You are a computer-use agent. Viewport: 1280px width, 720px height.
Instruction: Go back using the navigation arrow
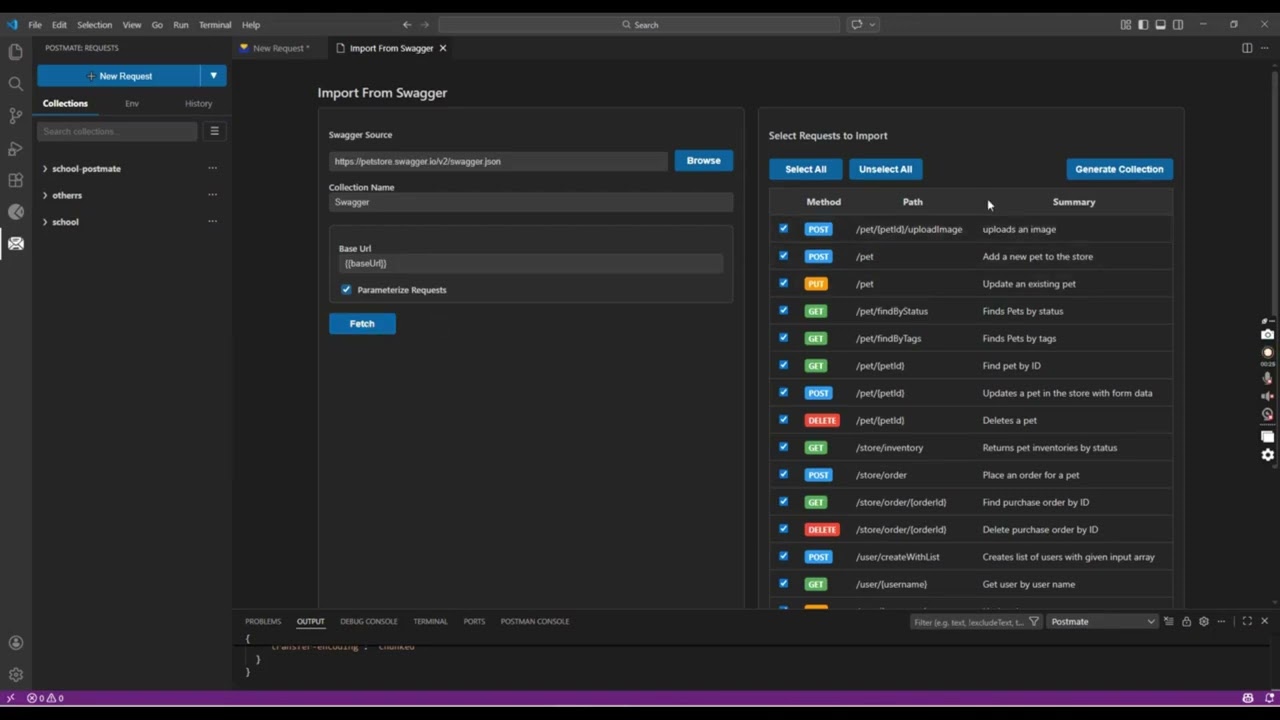(407, 24)
